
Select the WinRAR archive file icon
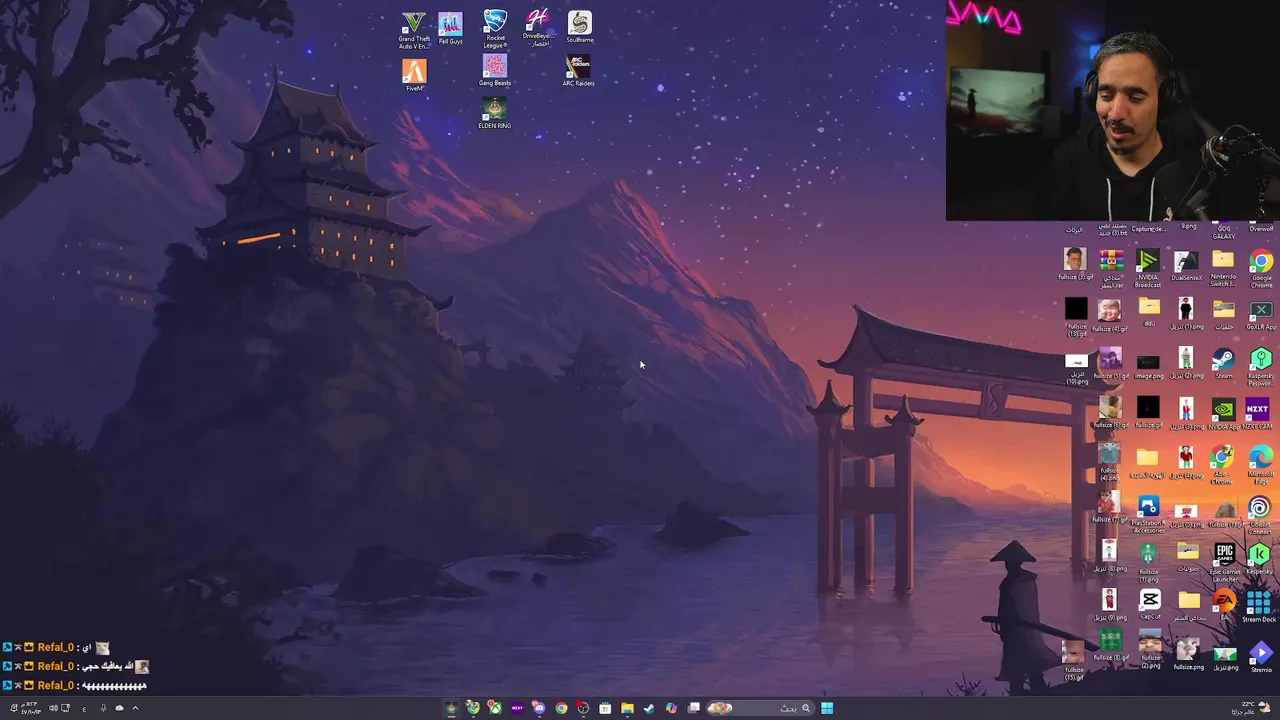(x=1111, y=268)
